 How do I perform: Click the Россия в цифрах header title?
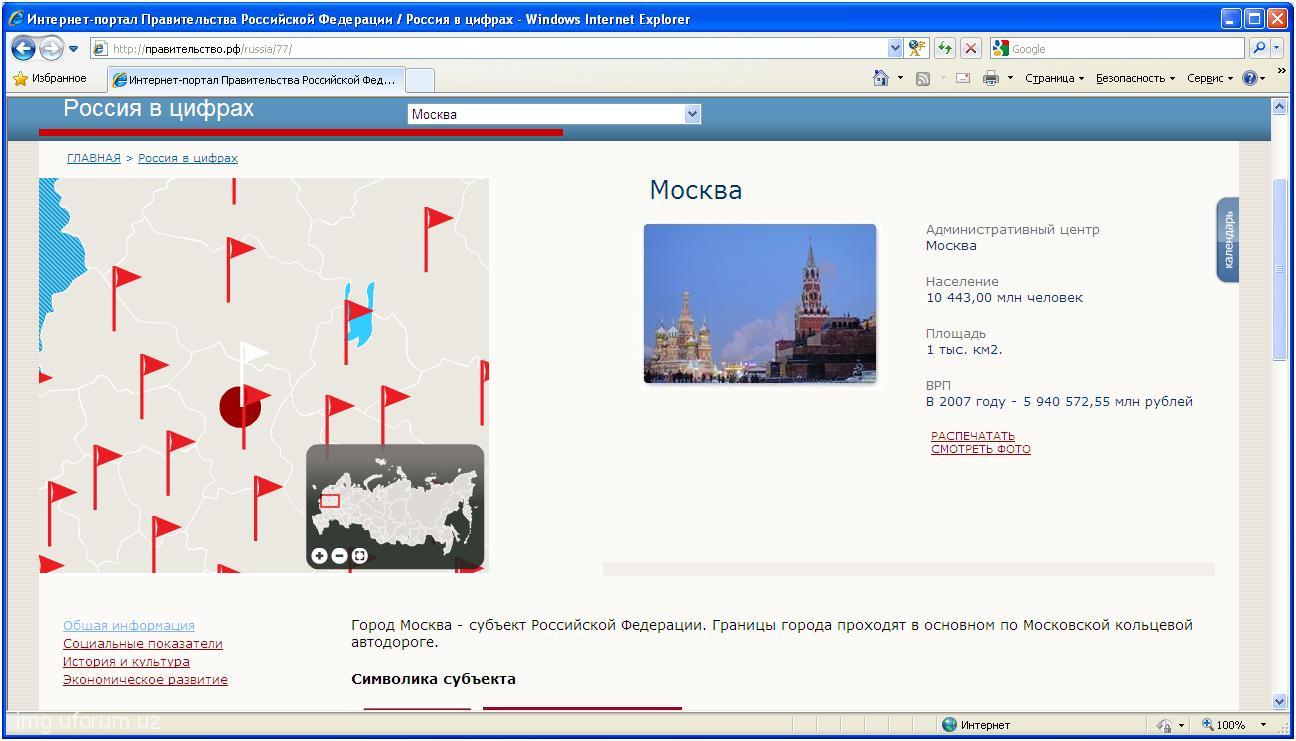159,109
